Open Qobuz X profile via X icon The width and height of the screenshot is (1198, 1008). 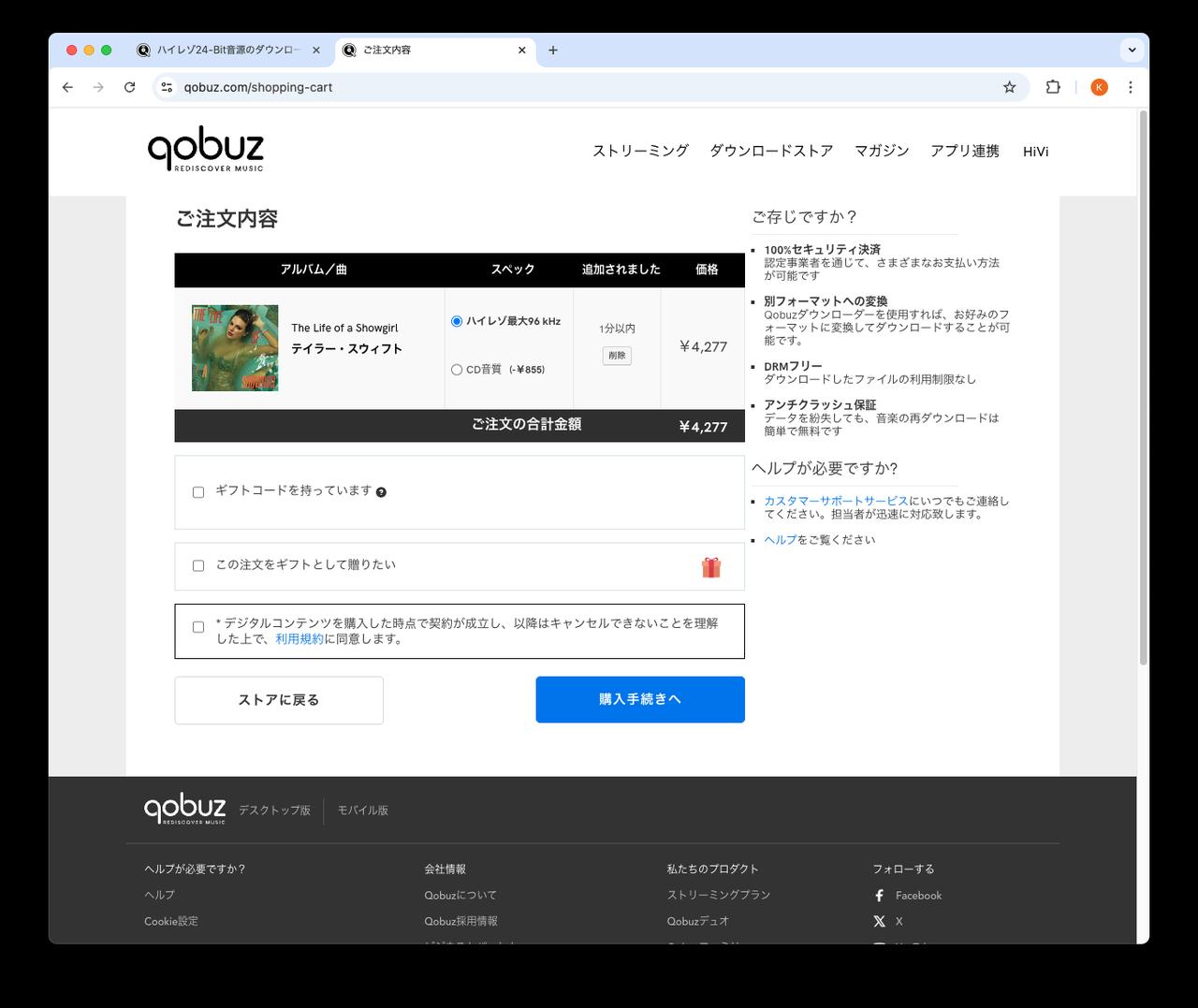(x=878, y=921)
